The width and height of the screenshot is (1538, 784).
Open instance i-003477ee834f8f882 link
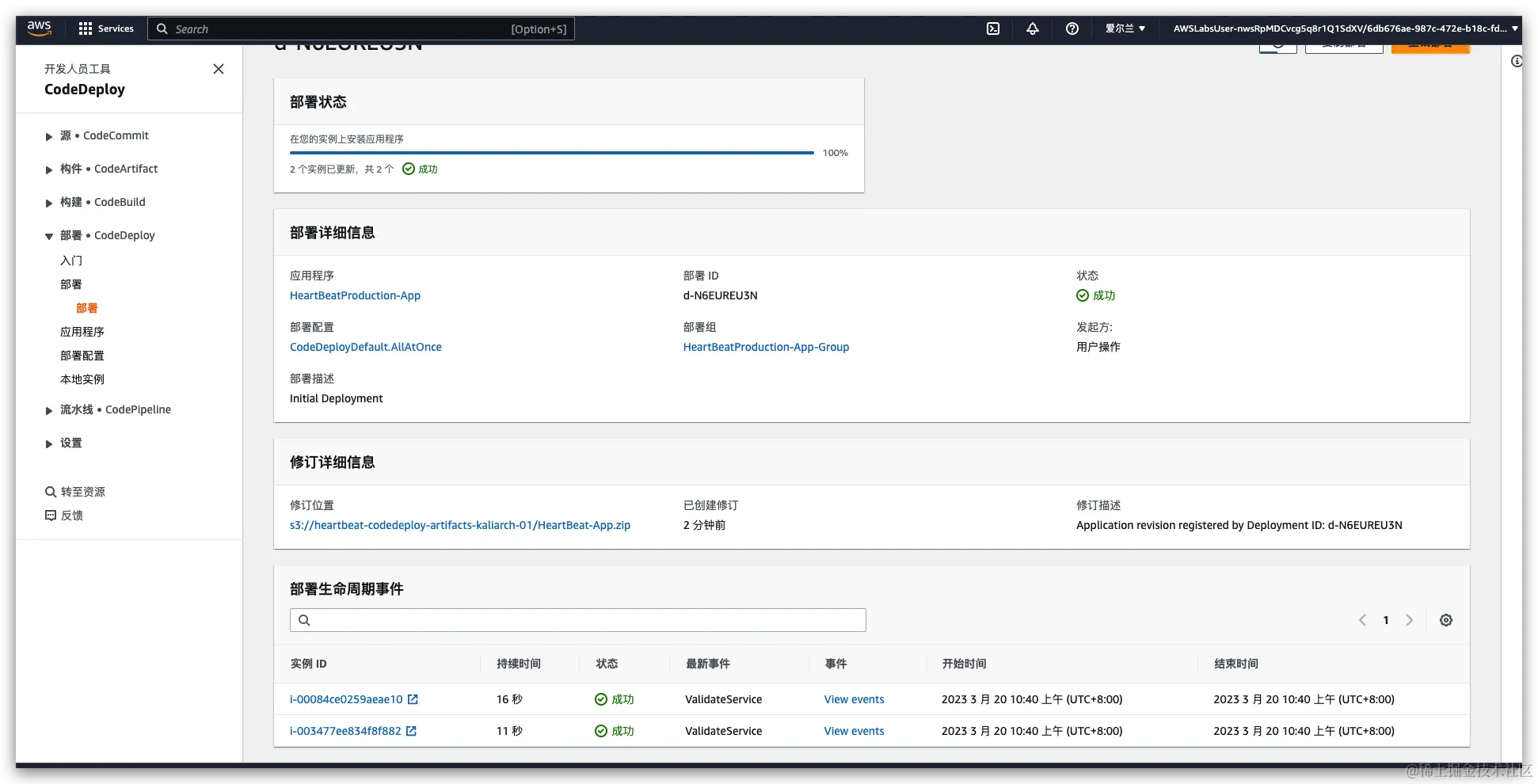(x=345, y=731)
